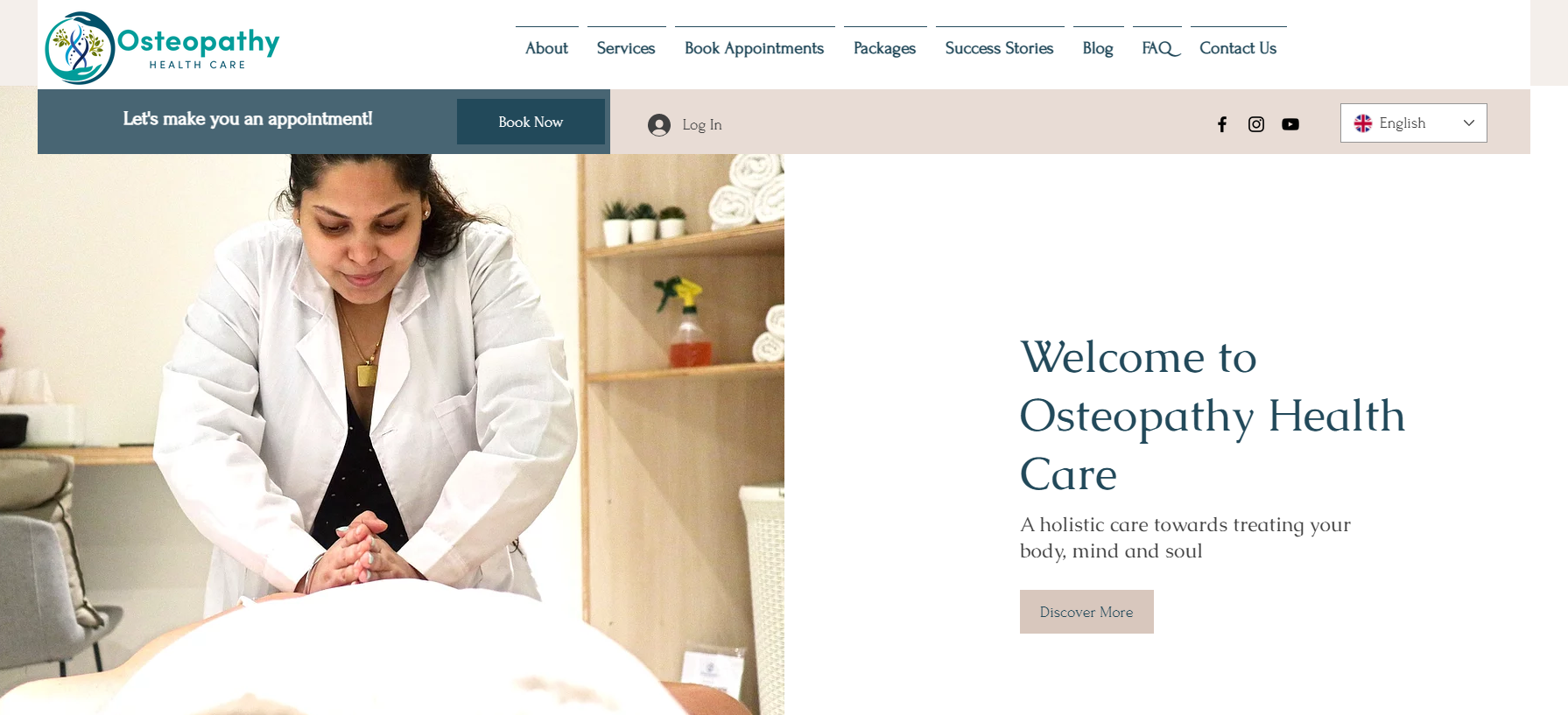1568x715 pixels.
Task: Open the Facebook social icon
Action: [1222, 124]
